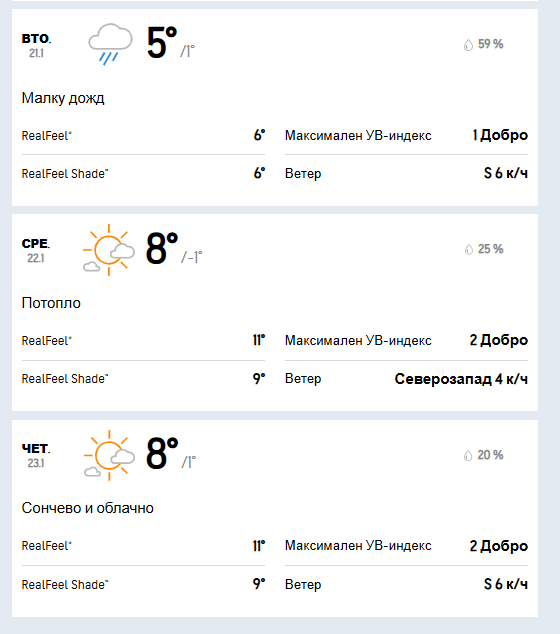Image resolution: width=560 pixels, height=634 pixels.
Task: Click the 5° high temperature for Tuesday
Action: point(162,42)
